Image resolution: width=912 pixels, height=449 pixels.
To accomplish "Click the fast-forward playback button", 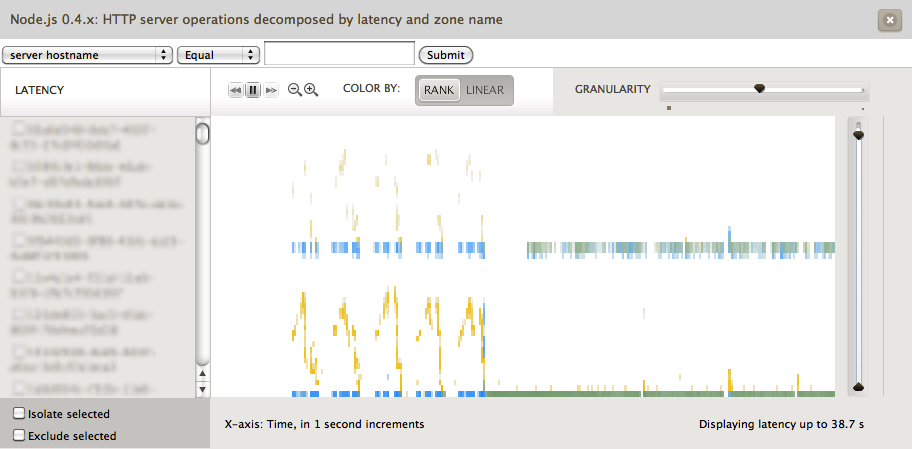I will click(270, 90).
